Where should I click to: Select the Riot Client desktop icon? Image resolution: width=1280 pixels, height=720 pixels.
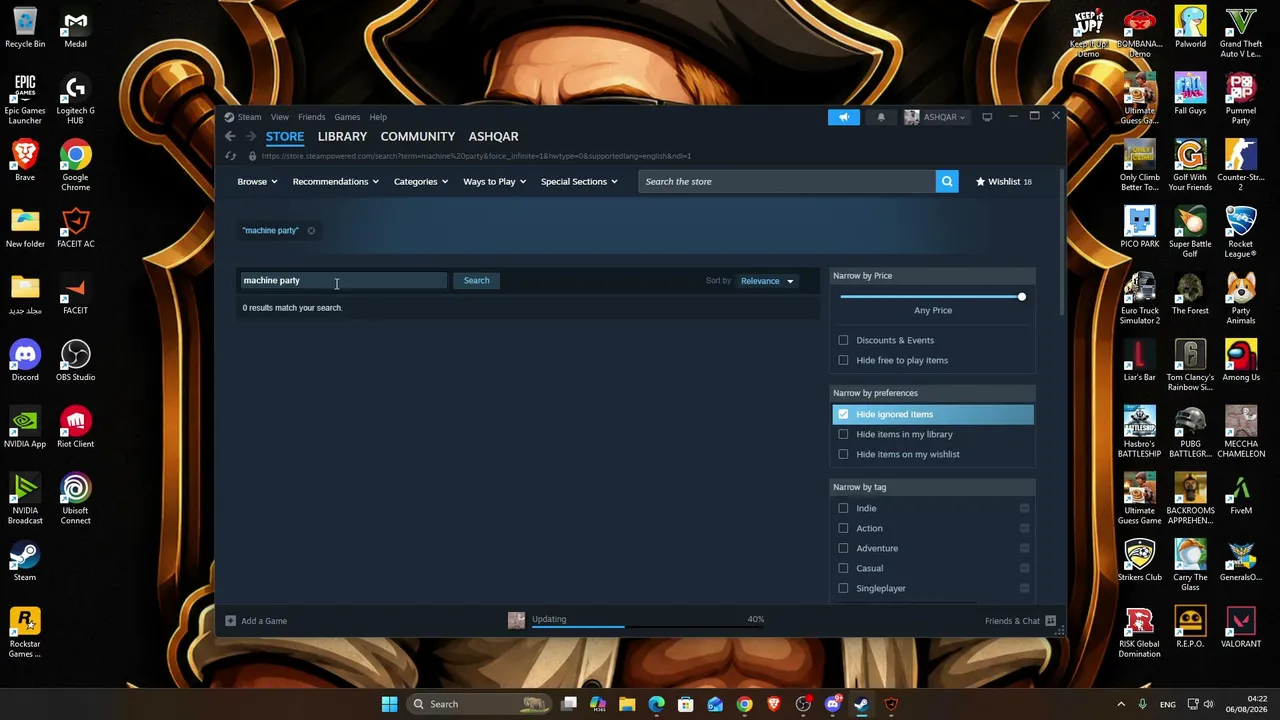75,427
